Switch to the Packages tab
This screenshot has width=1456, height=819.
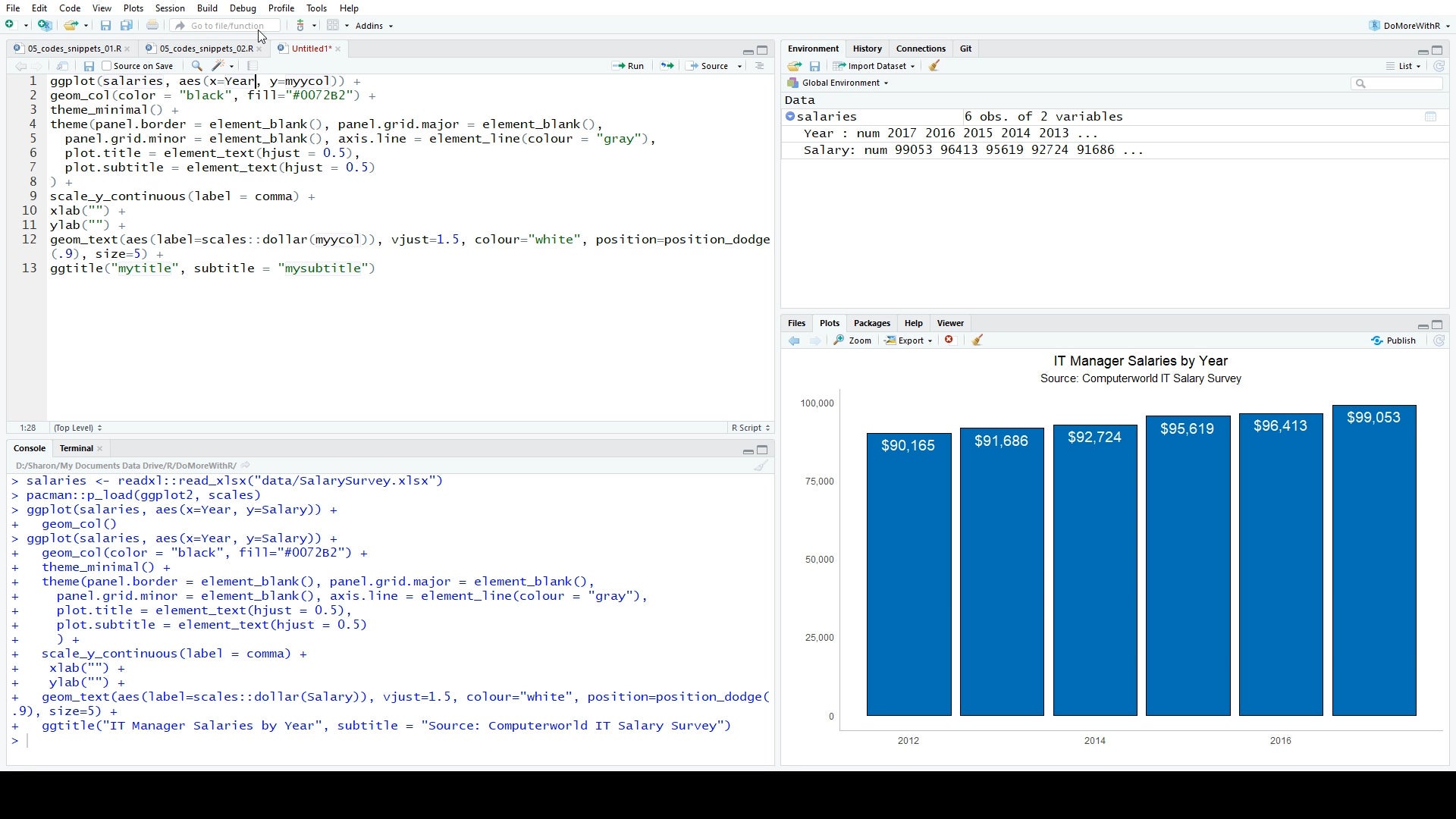coord(871,323)
